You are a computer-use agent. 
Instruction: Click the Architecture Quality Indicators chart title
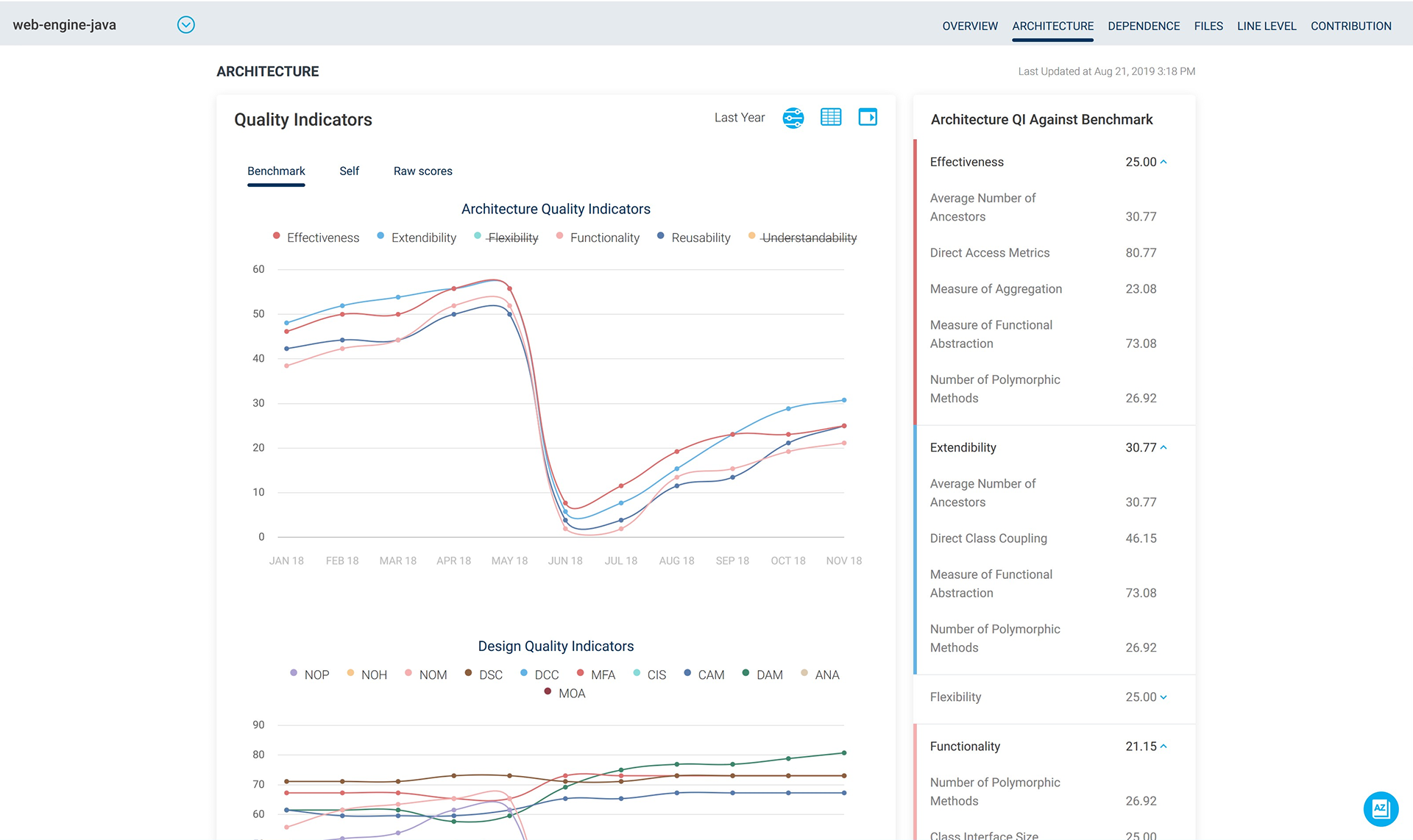(556, 209)
